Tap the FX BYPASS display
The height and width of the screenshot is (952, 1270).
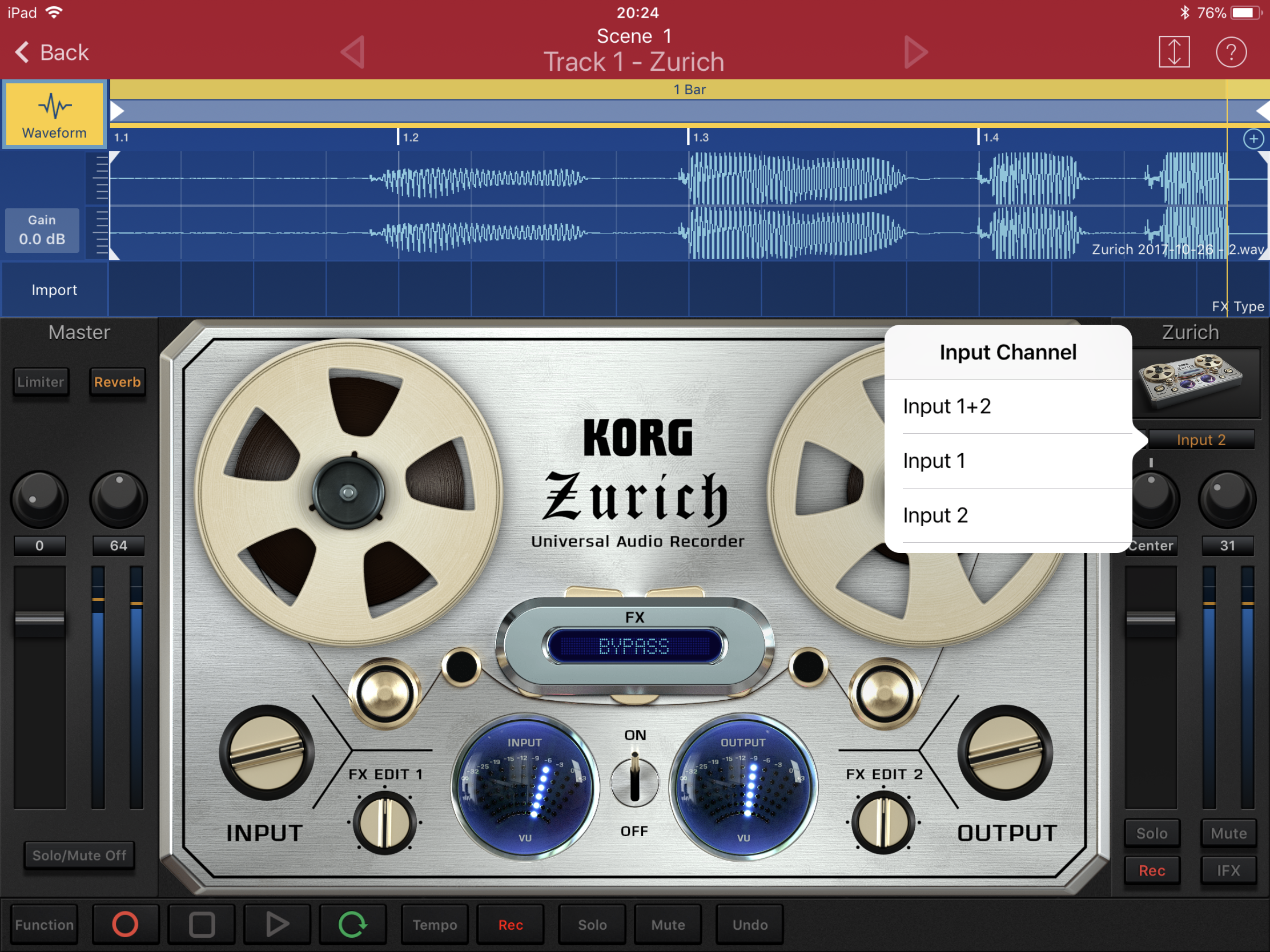coord(634,647)
